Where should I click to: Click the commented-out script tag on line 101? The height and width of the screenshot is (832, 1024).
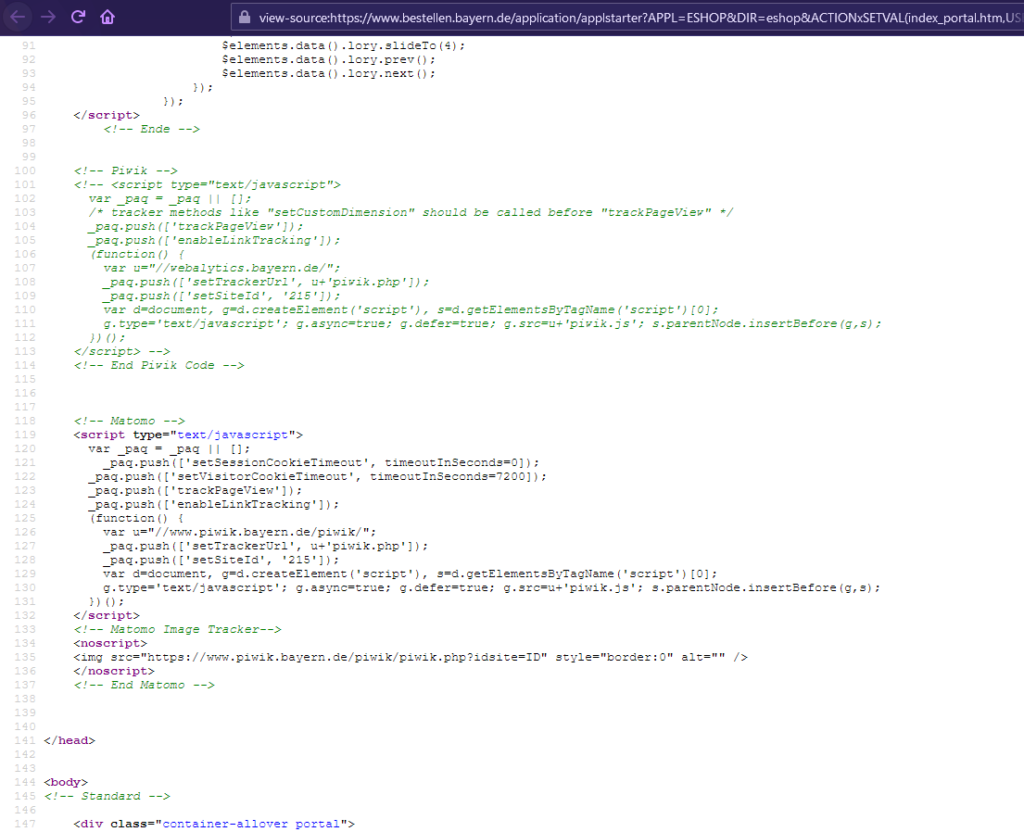tap(207, 185)
